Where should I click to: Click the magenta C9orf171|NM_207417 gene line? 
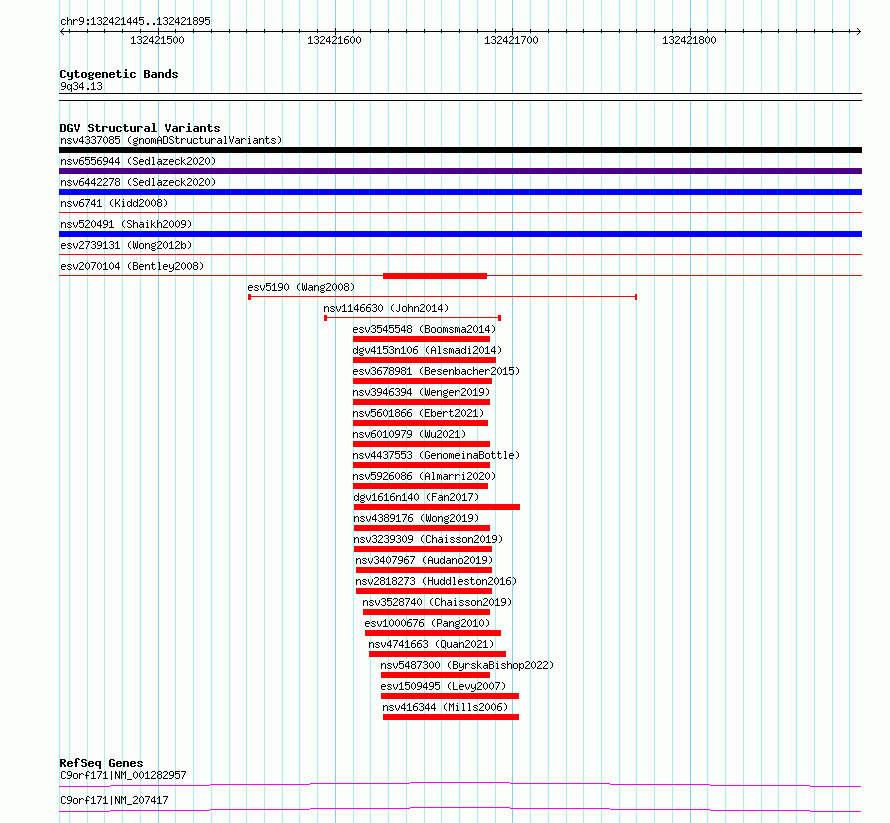(460, 809)
